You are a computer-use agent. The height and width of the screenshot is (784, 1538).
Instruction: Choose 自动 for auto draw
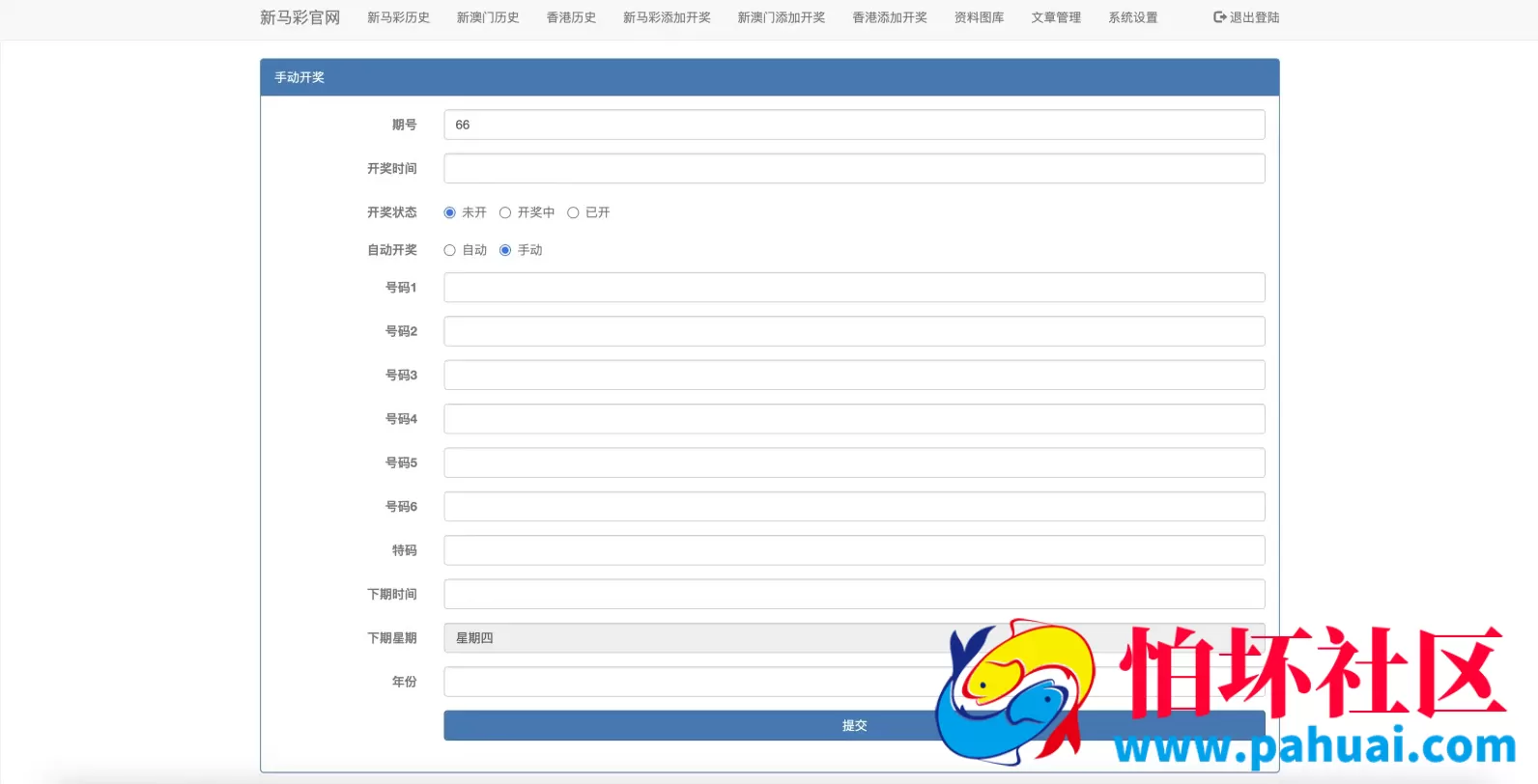click(x=449, y=250)
